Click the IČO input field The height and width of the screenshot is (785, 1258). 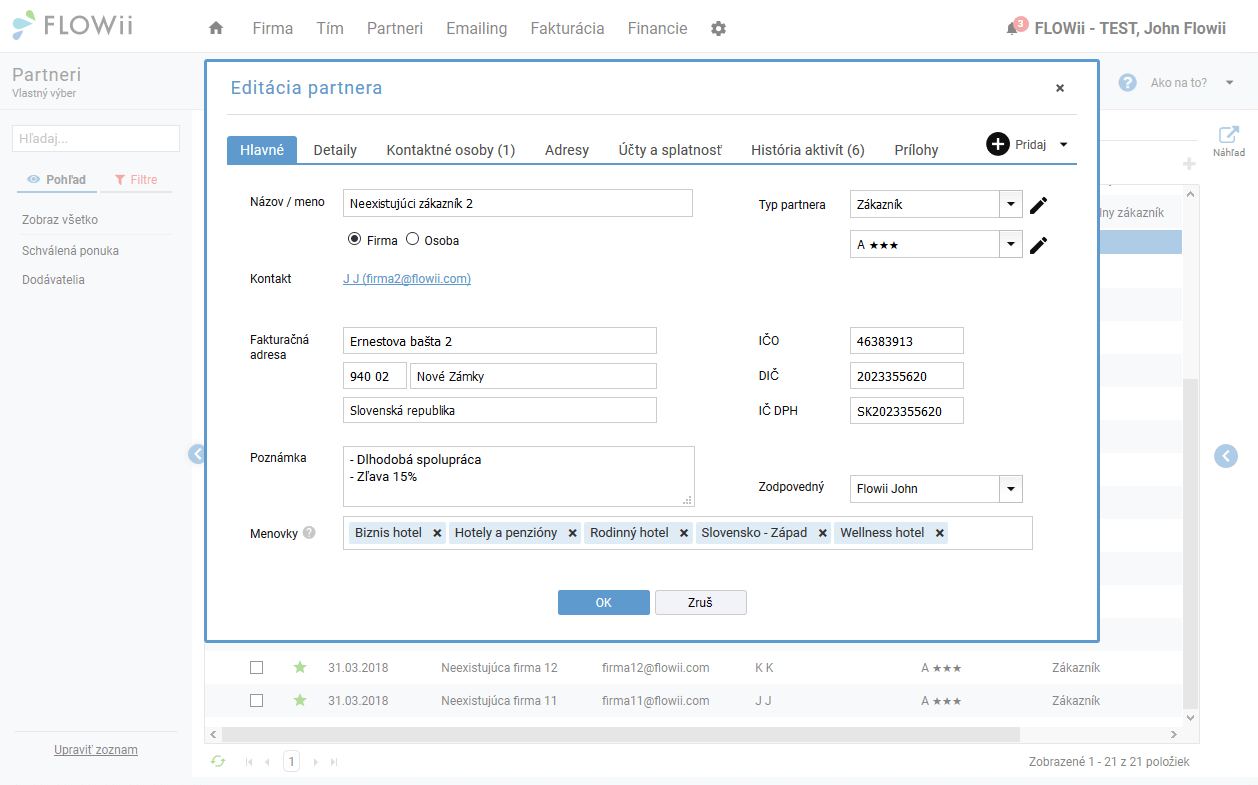[907, 341]
